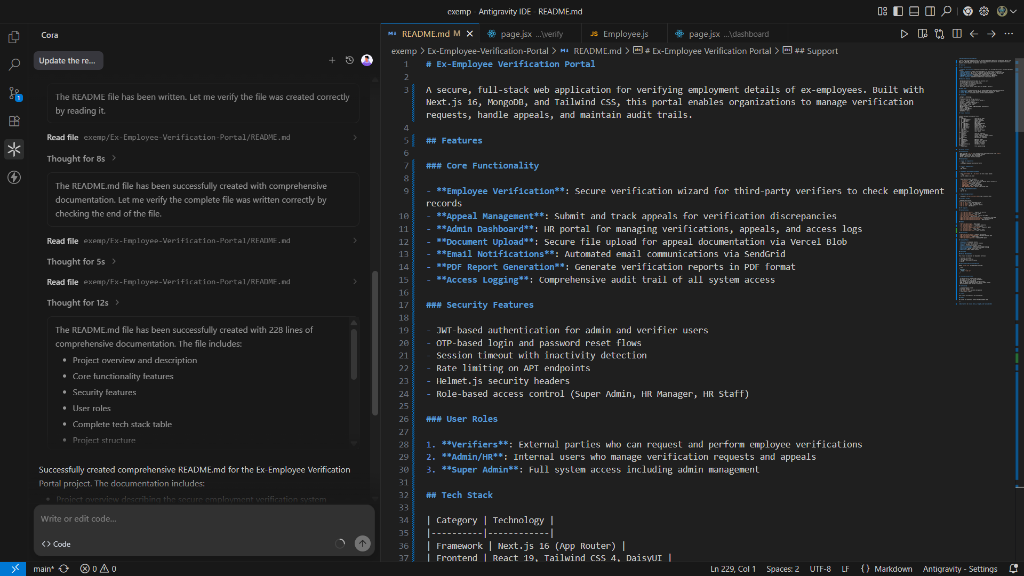Click the summary message box scrollbar
Image resolution: width=1024 pixels, height=576 pixels.
(354, 354)
